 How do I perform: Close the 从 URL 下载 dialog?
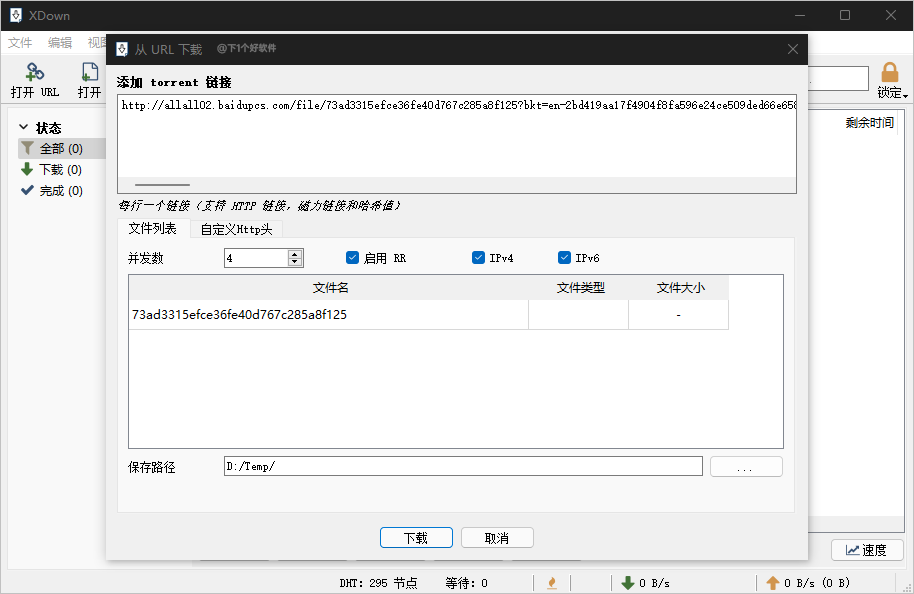tap(793, 50)
